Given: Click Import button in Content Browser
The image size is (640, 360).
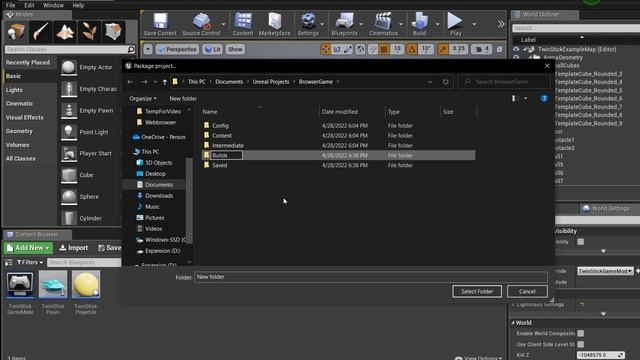Looking at the screenshot, I should 73,248.
